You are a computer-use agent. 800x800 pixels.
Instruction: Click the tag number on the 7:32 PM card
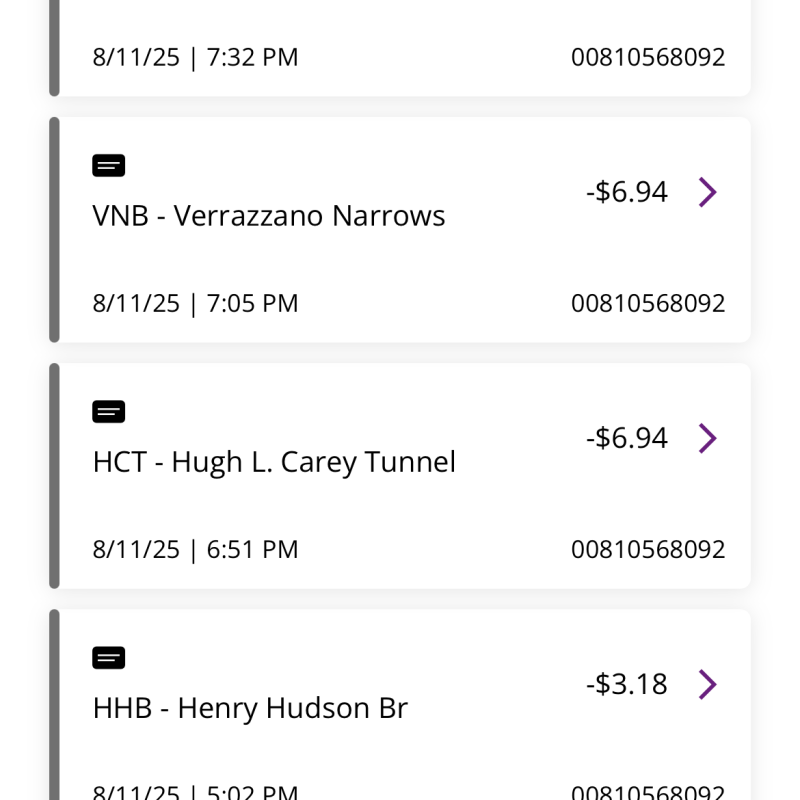click(648, 57)
